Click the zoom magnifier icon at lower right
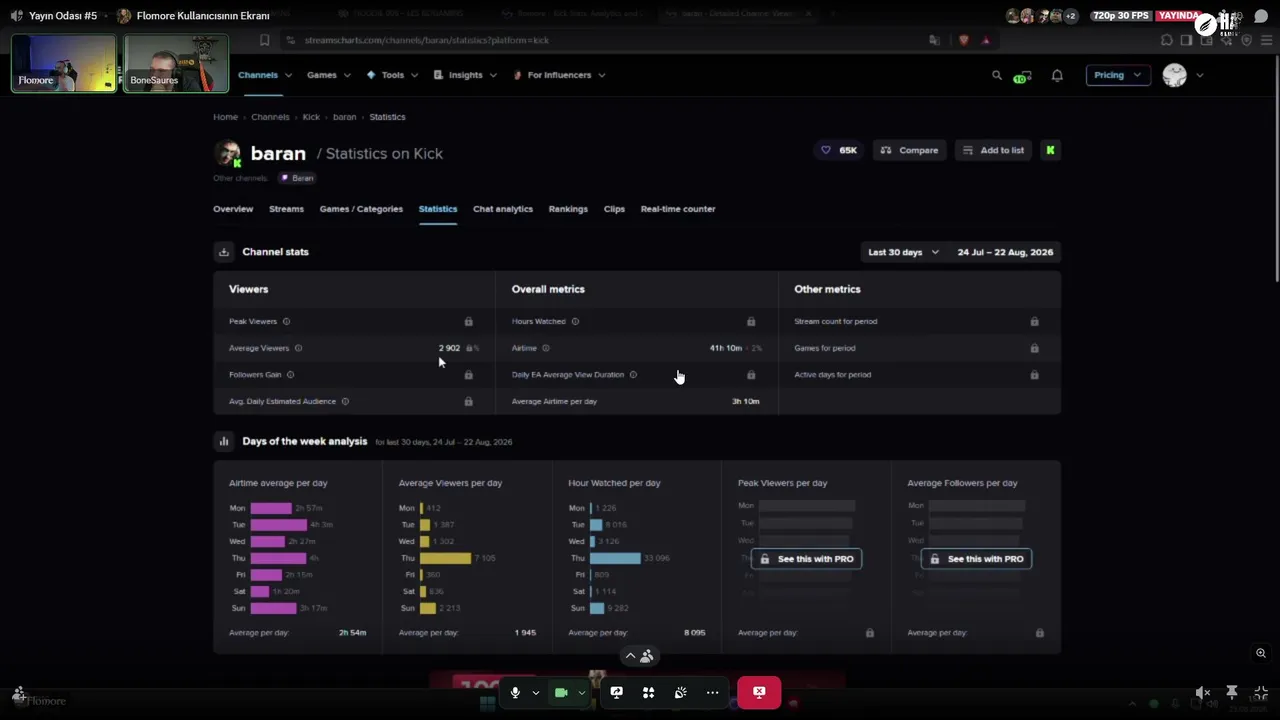Image resolution: width=1280 pixels, height=720 pixels. point(1261,653)
